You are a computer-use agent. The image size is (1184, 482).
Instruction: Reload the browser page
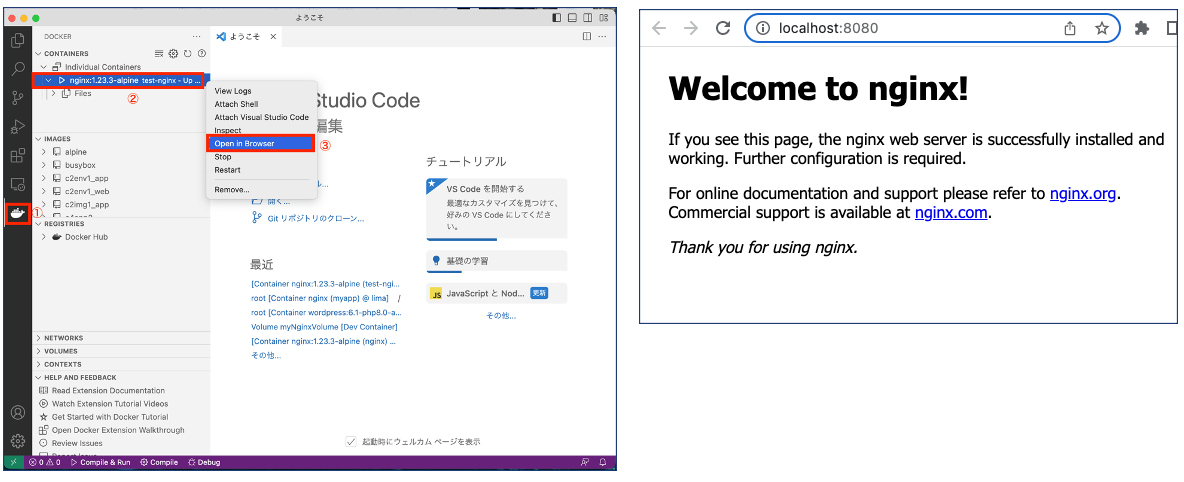coord(723,29)
